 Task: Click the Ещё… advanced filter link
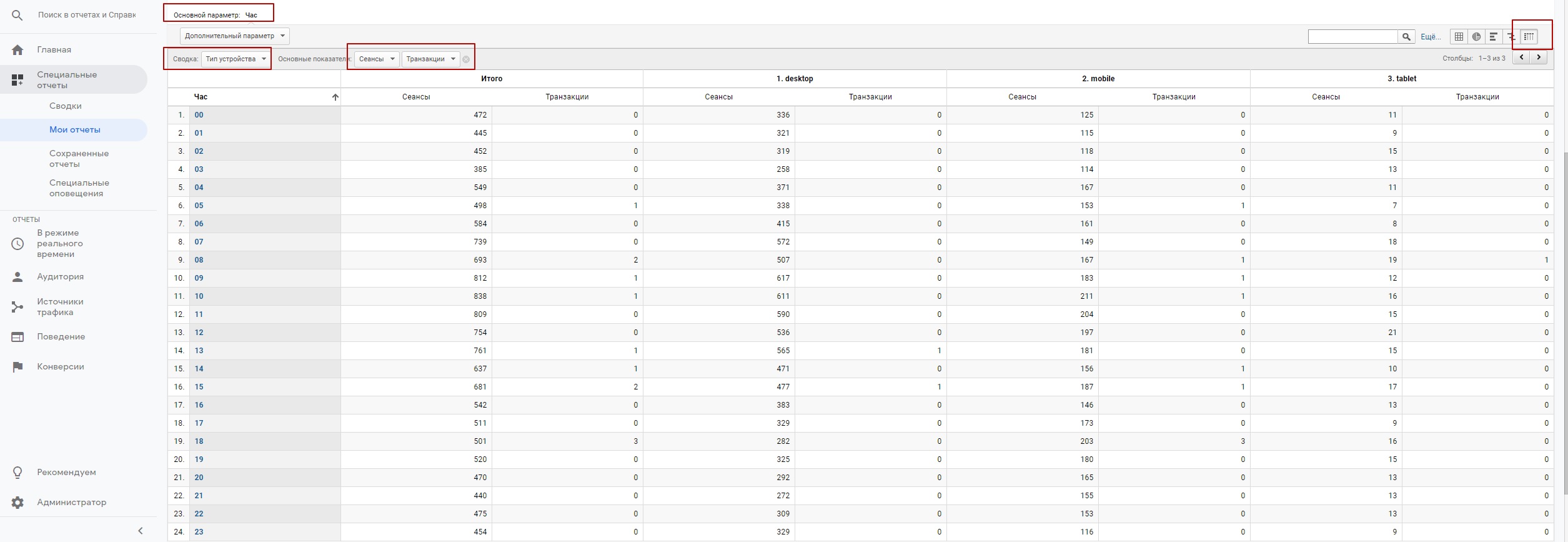(1431, 37)
